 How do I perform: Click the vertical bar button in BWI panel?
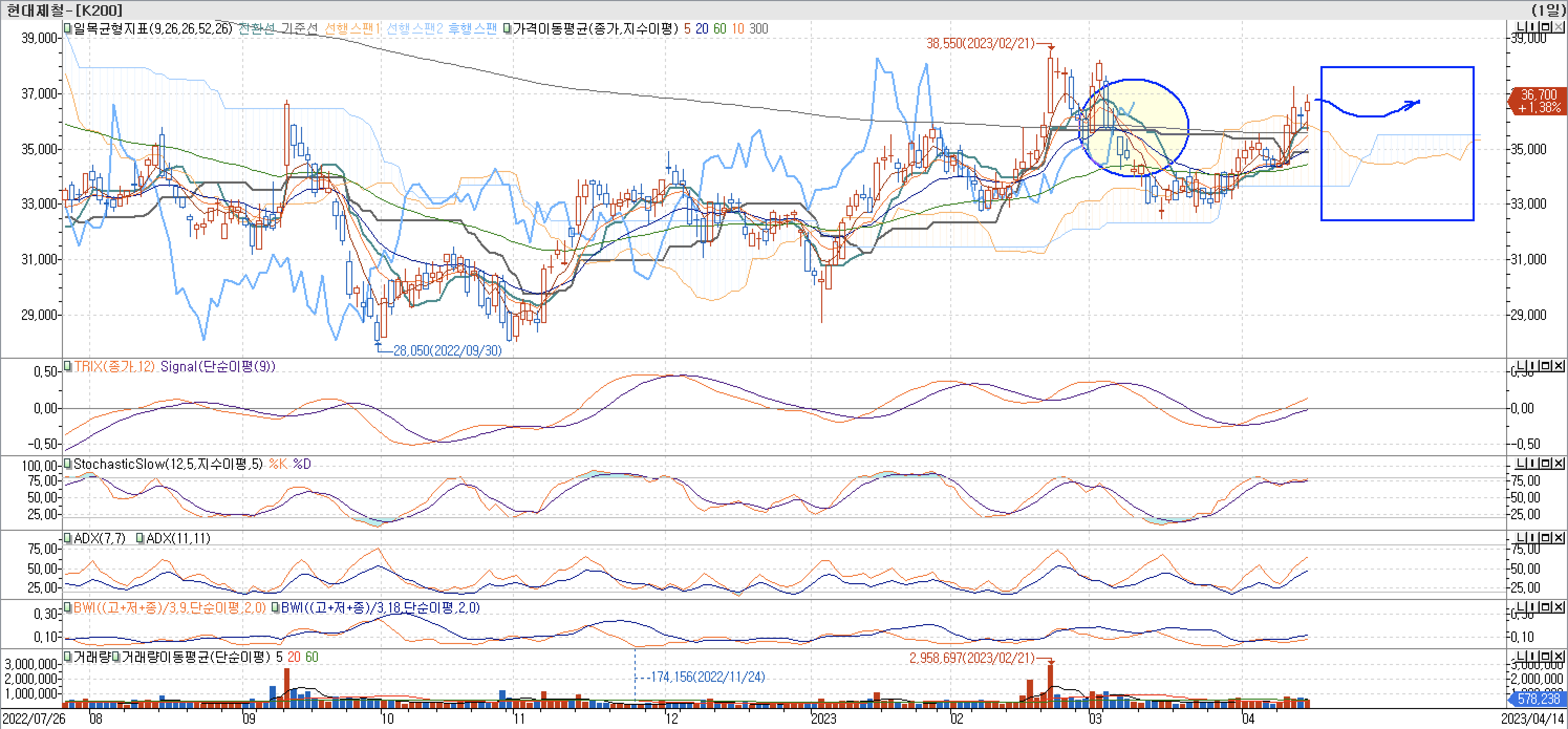pos(1533,607)
